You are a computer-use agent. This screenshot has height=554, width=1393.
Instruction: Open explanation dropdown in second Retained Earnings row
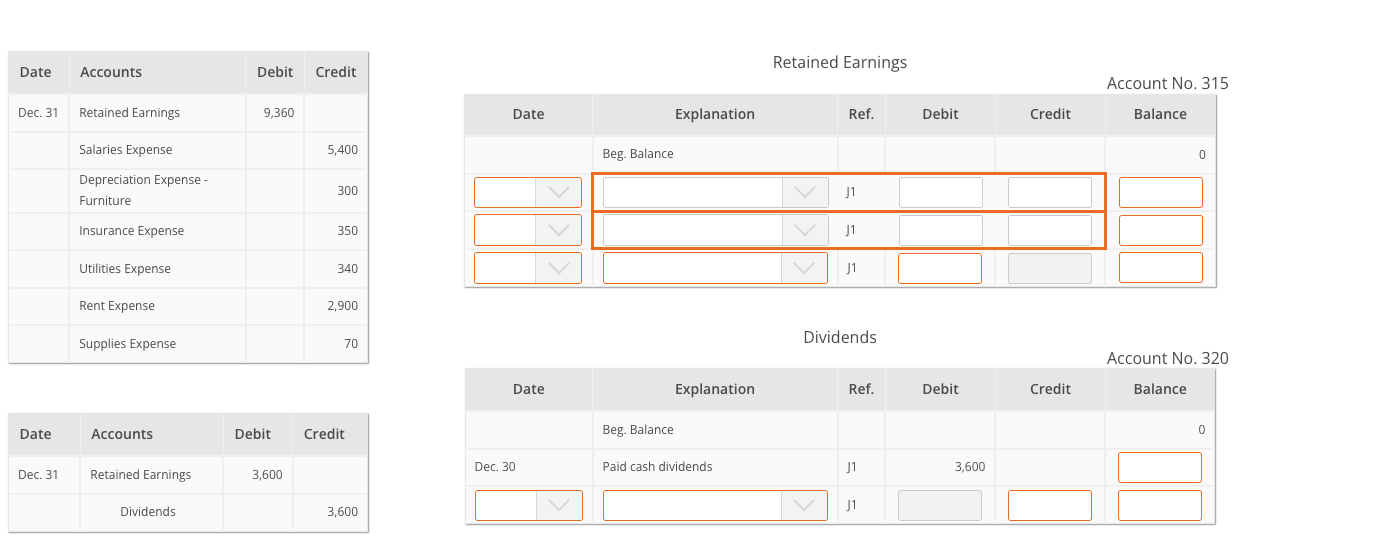[715, 230]
